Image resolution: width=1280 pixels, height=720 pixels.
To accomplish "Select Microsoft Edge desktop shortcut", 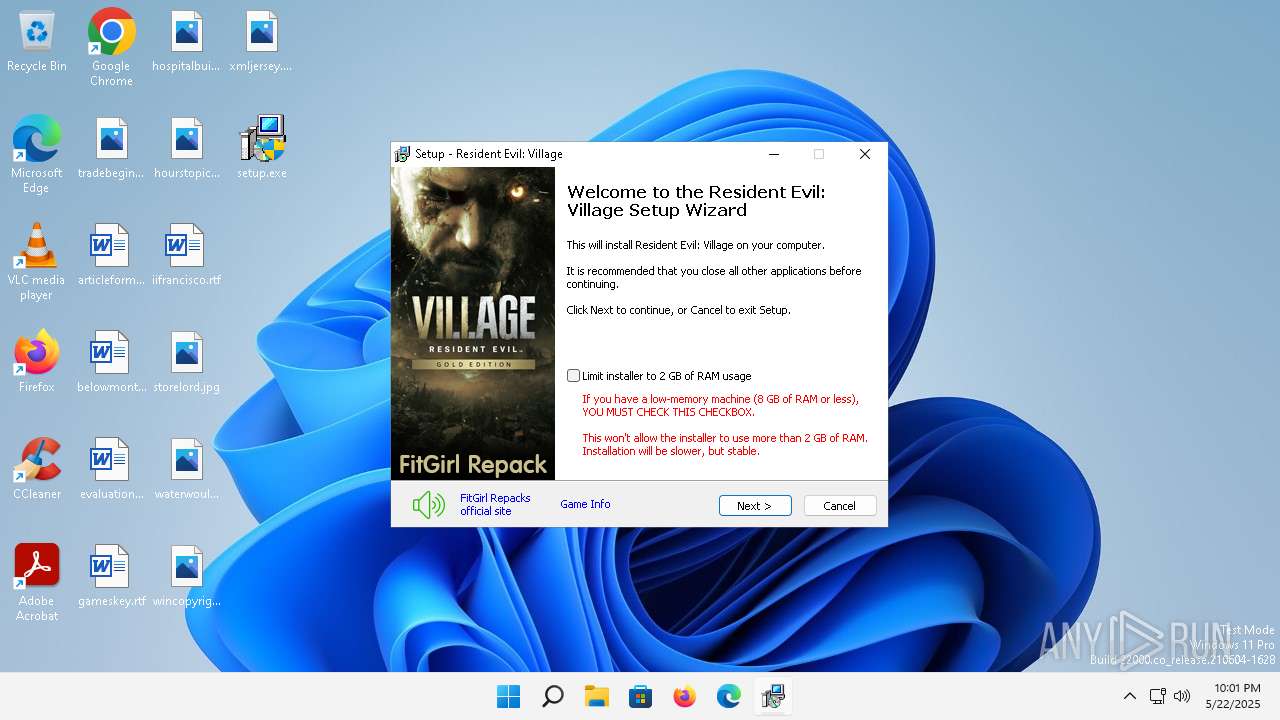I will 37,155.
